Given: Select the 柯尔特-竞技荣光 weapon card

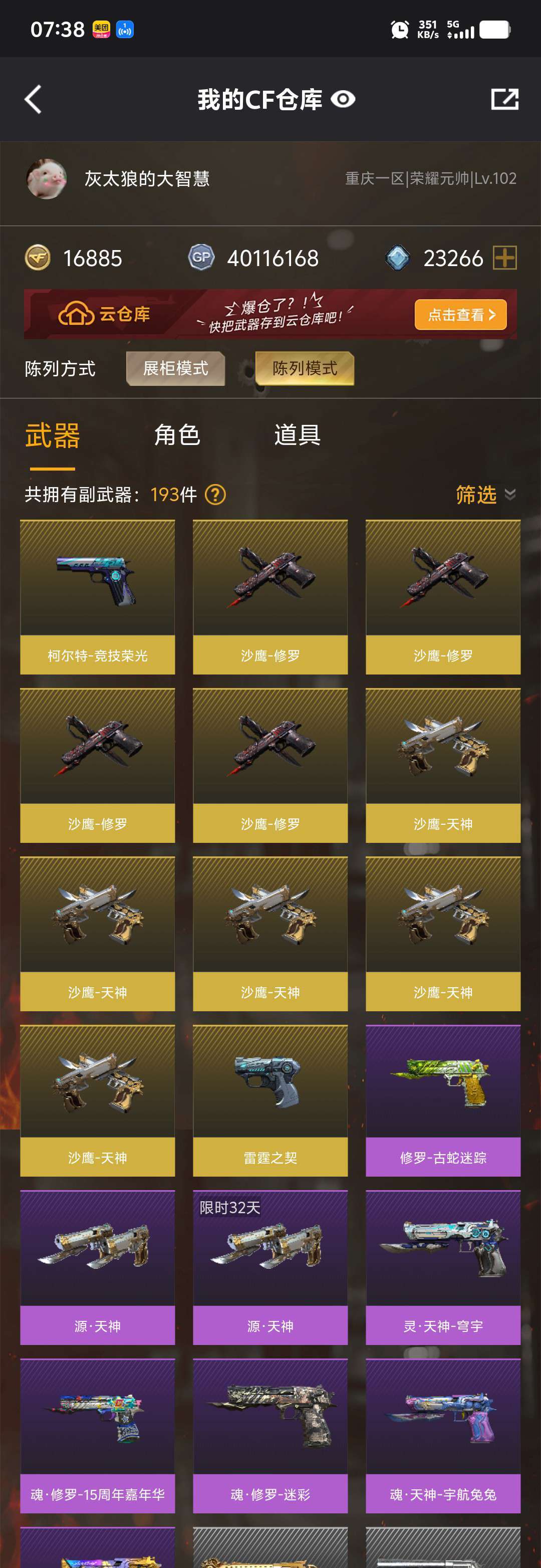Looking at the screenshot, I should tap(97, 597).
